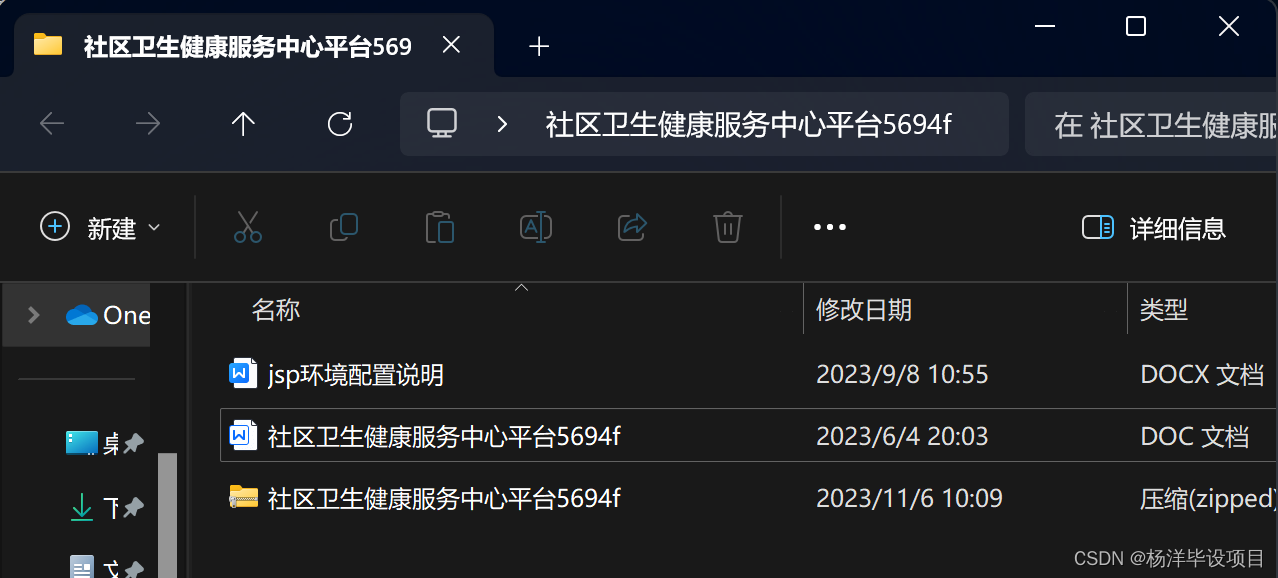Sort files by 名称 column header

point(276,310)
